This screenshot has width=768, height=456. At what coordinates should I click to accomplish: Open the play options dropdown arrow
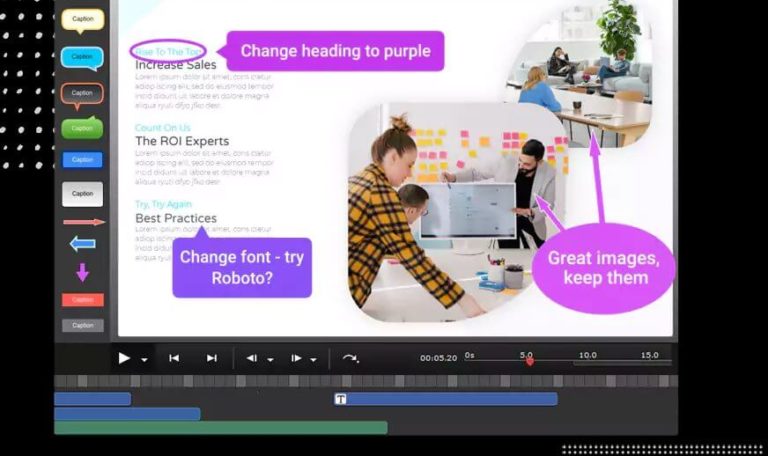click(144, 360)
